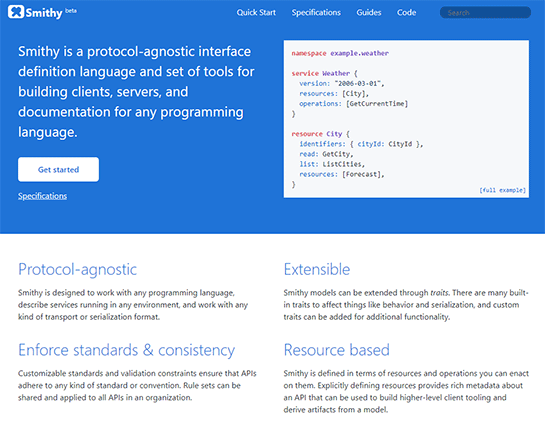
Task: Open the Code navigation link
Action: (406, 13)
